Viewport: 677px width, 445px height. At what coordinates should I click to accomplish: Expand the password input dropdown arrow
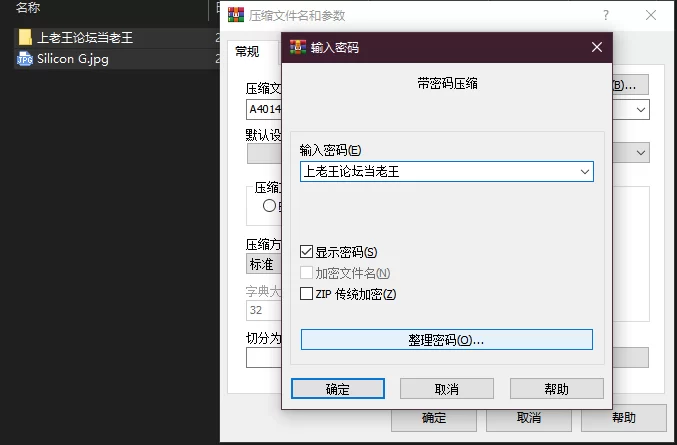(585, 172)
